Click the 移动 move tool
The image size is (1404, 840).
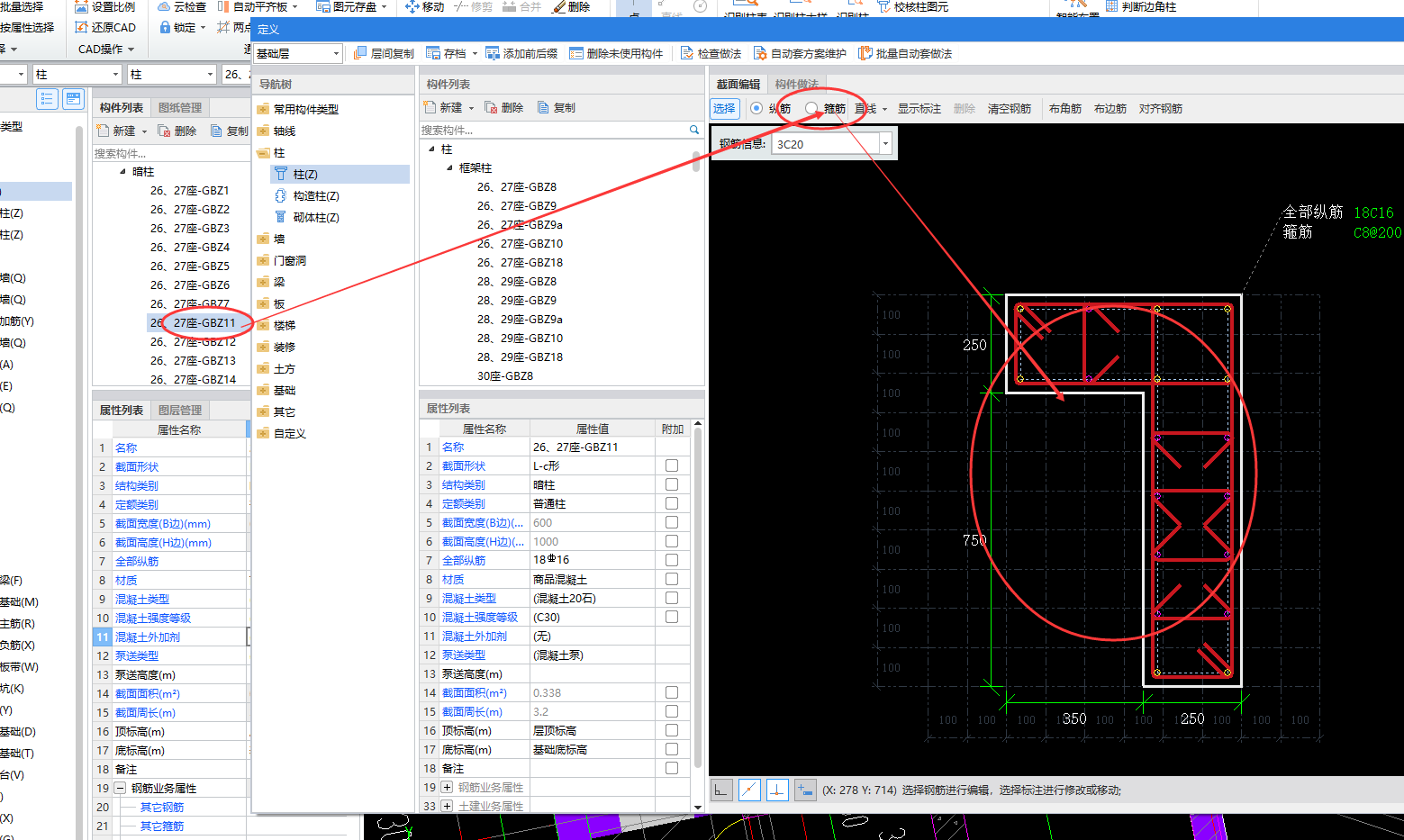click(425, 6)
